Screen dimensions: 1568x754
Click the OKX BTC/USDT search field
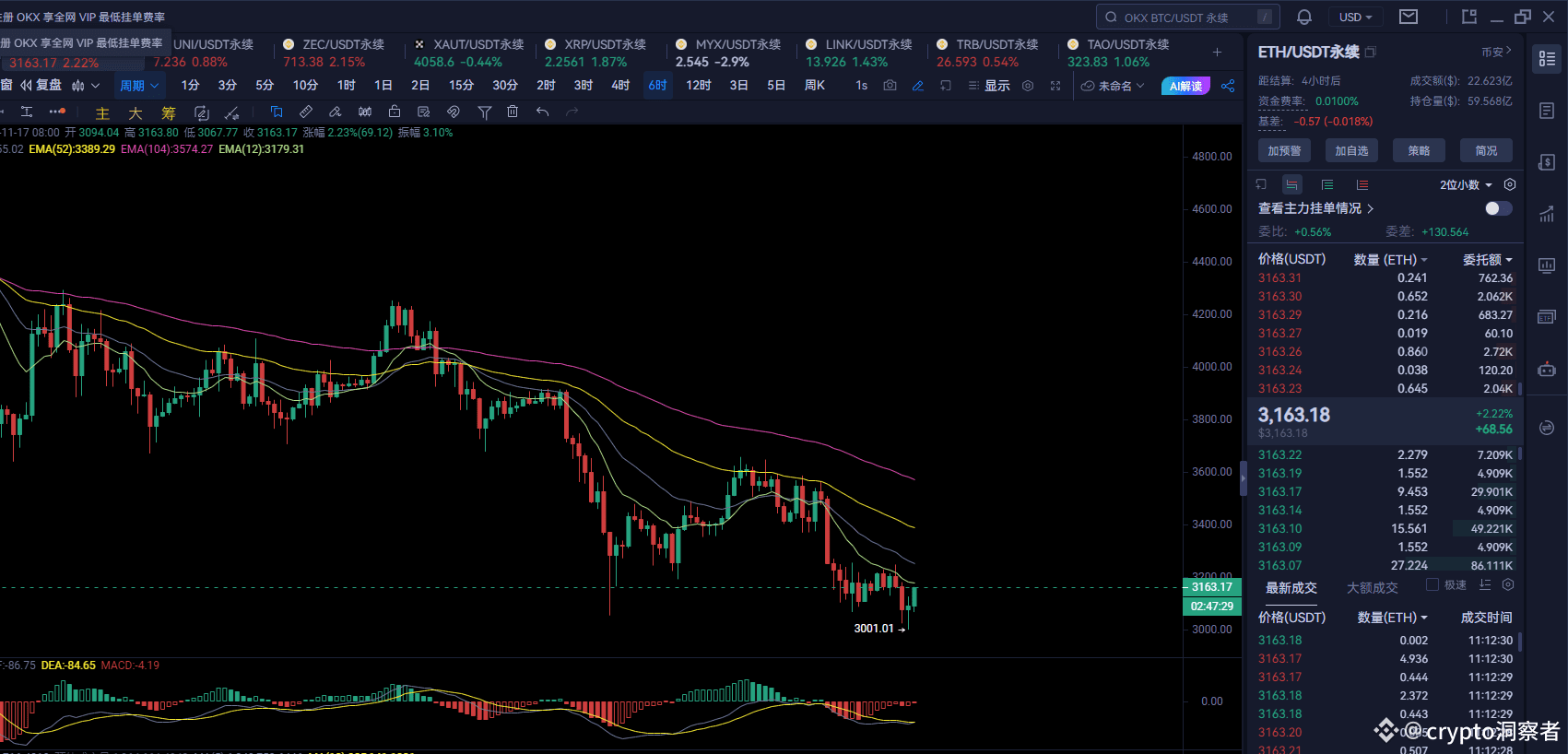point(1180,17)
